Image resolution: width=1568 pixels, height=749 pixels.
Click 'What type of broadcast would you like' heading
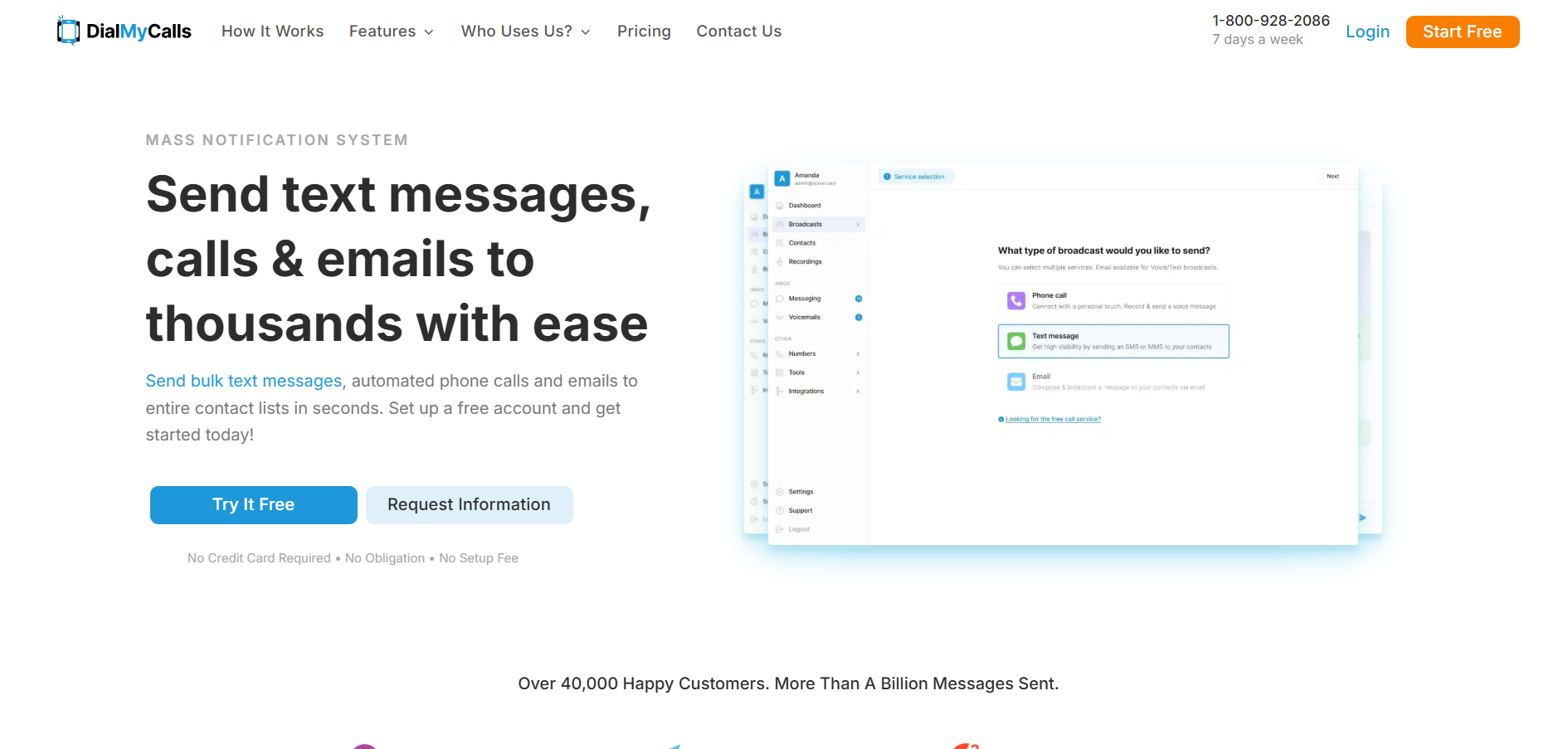pyautogui.click(x=1103, y=250)
